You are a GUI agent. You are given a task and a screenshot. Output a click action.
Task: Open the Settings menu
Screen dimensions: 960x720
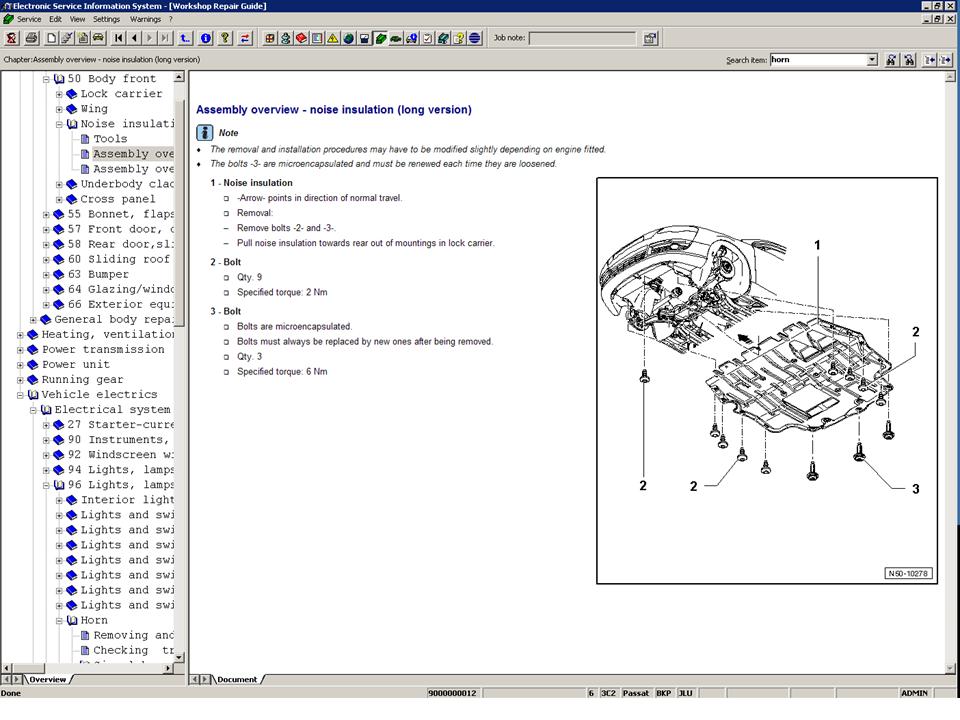pyautogui.click(x=107, y=19)
